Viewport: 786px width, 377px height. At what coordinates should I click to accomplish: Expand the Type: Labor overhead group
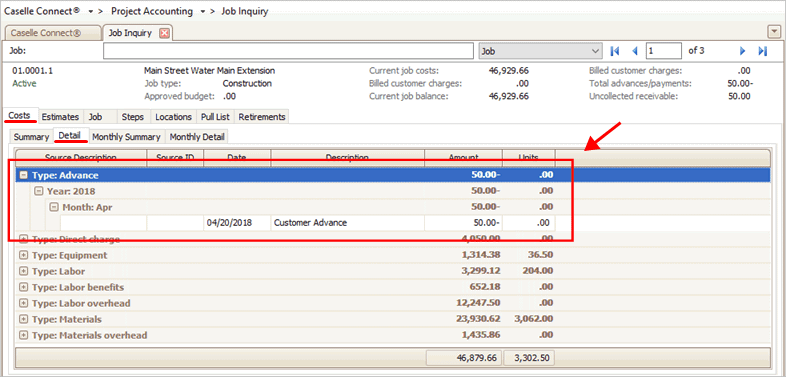coord(23,303)
